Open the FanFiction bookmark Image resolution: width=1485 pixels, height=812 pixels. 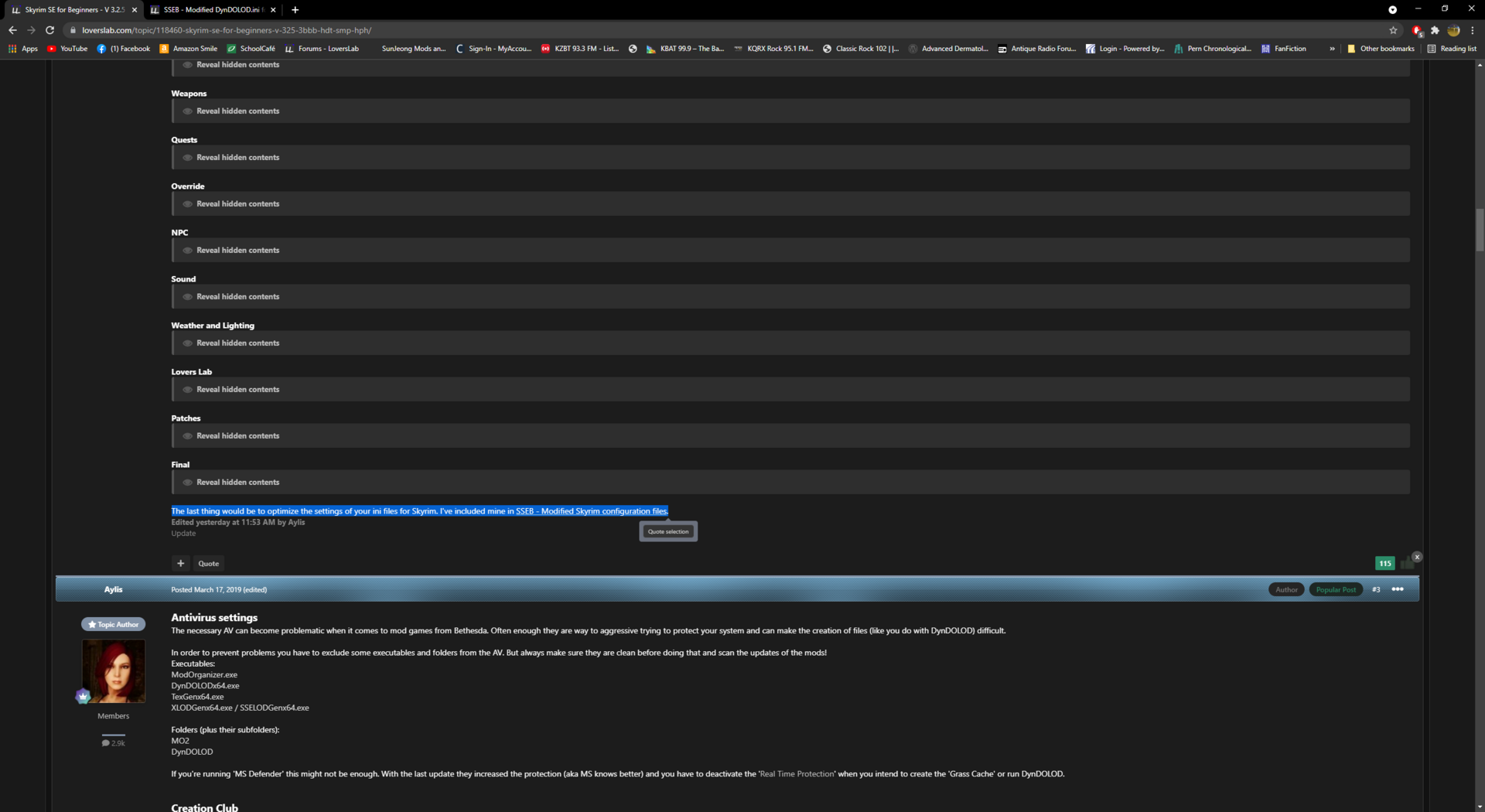1284,49
